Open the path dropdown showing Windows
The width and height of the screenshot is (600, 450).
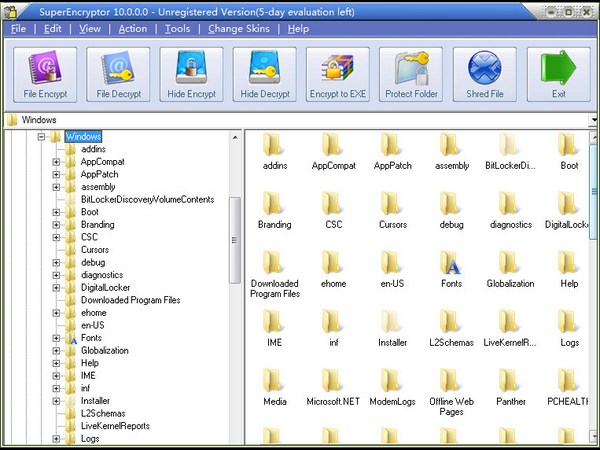pos(592,120)
